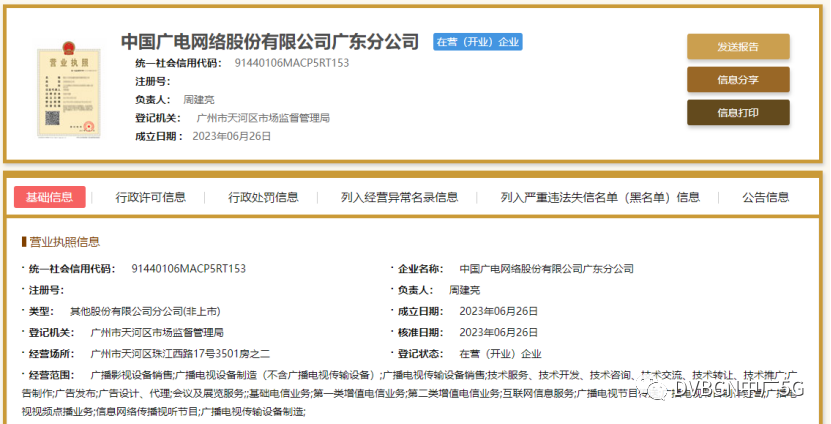Click the 在营（开业）企业 status badge
This screenshot has height=424, width=831.
(x=478, y=42)
